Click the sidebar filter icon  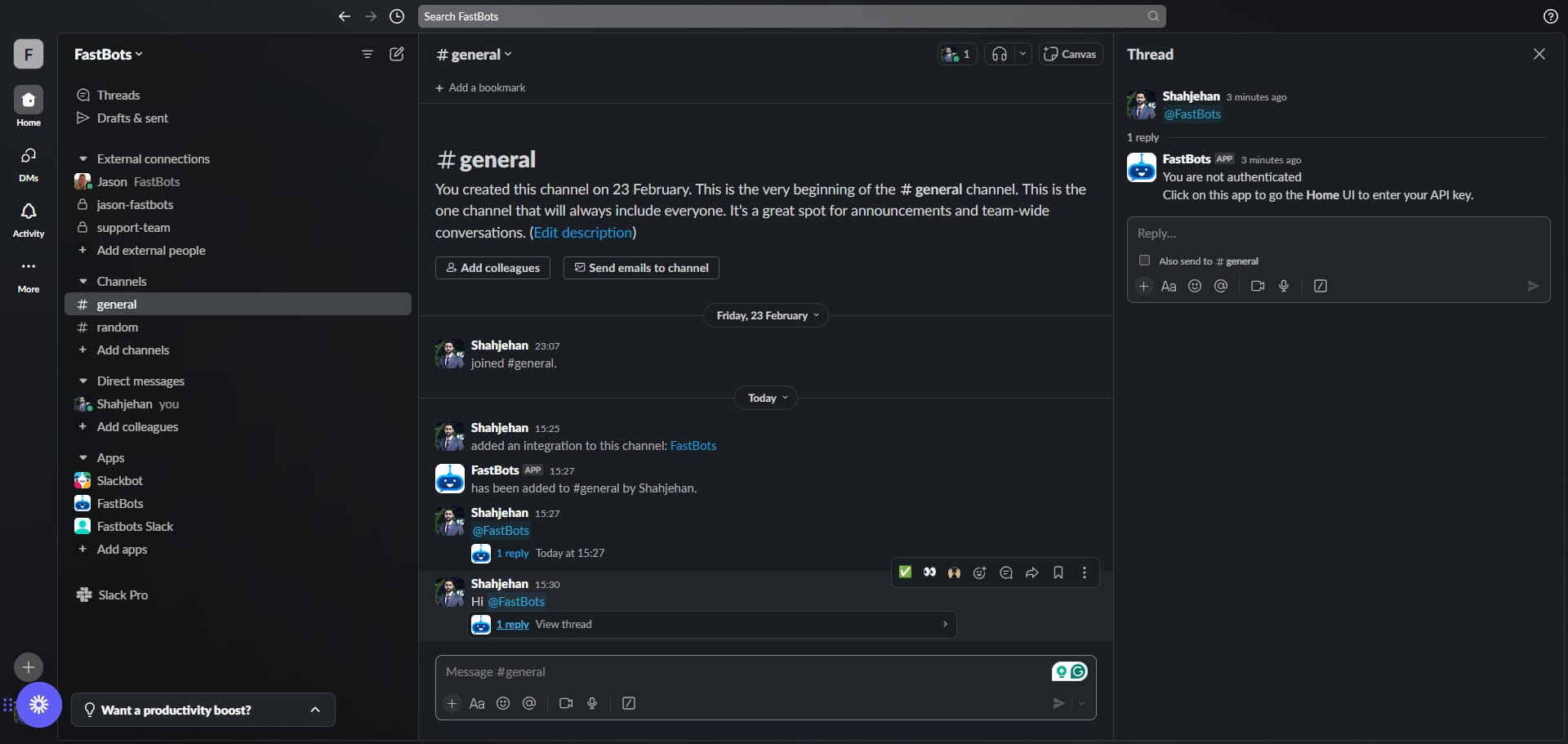(367, 54)
